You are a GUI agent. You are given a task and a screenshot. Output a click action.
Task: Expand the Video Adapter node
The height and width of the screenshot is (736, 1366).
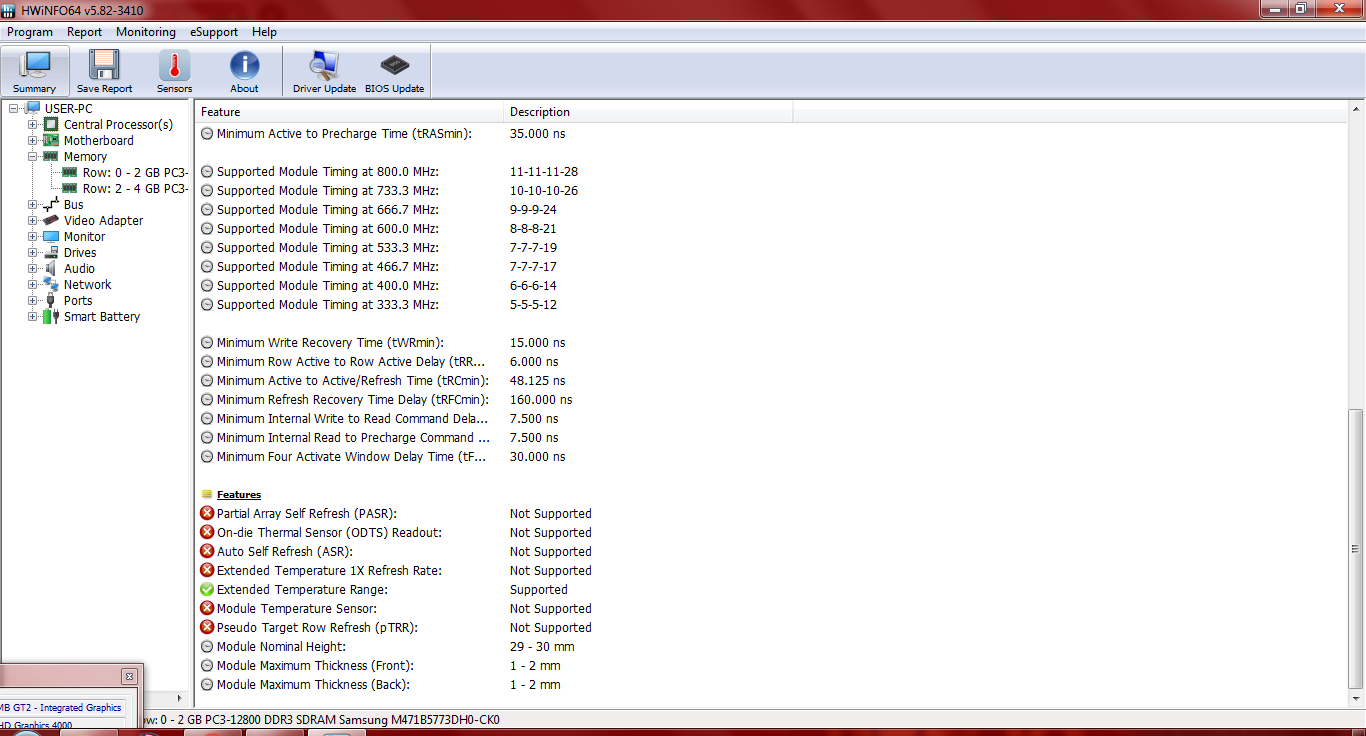pyautogui.click(x=33, y=220)
